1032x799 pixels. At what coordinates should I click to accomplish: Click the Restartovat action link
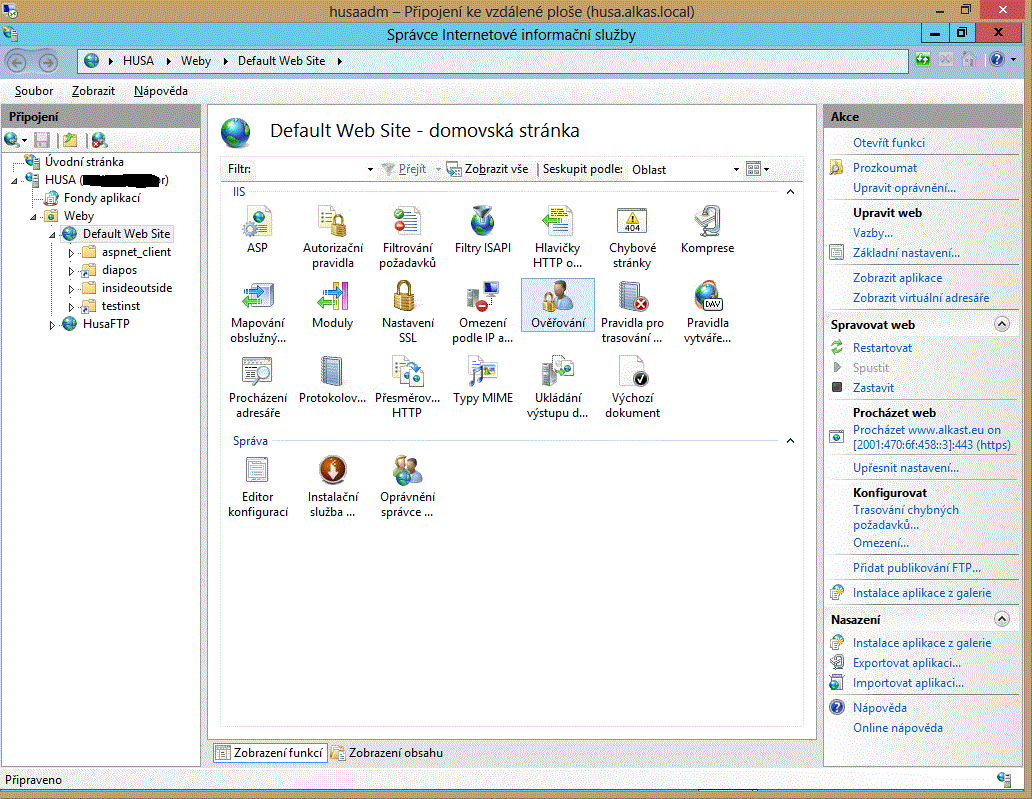tap(882, 348)
